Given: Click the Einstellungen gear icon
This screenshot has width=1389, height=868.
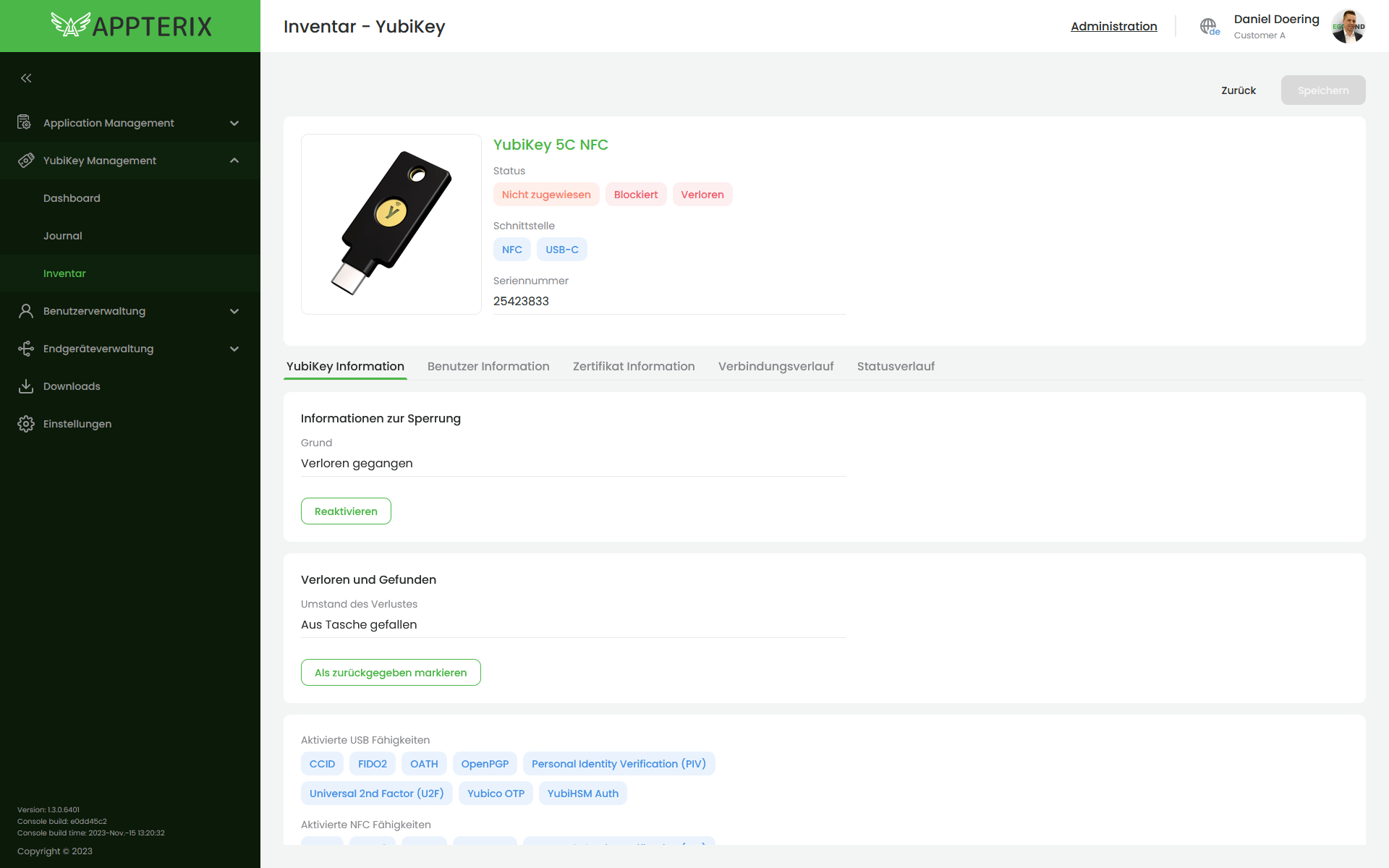Looking at the screenshot, I should point(26,424).
